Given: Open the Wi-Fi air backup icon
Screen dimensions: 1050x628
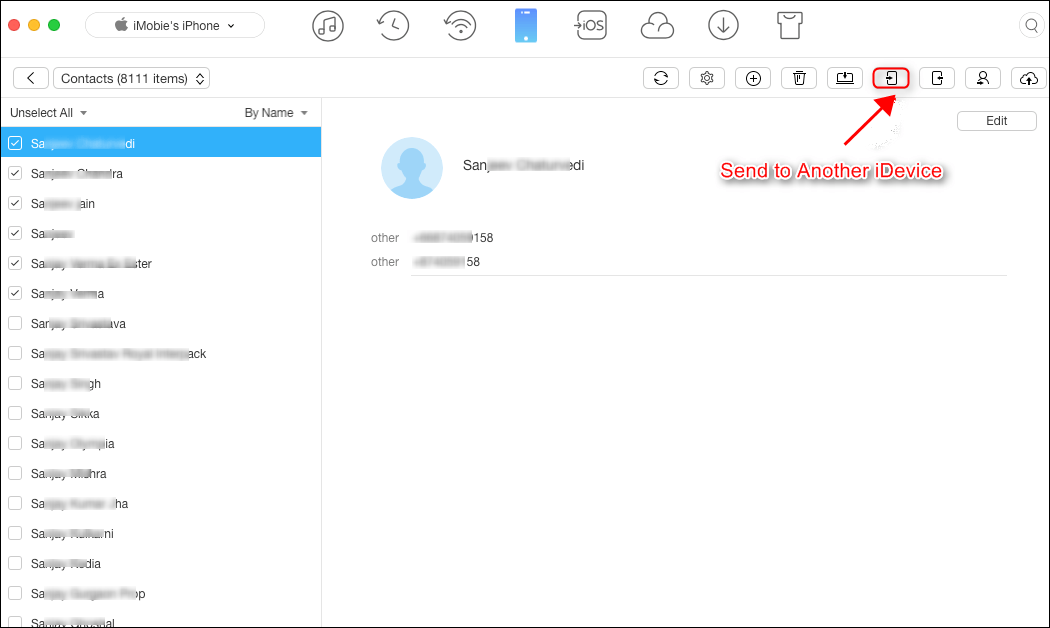Looking at the screenshot, I should click(460, 26).
